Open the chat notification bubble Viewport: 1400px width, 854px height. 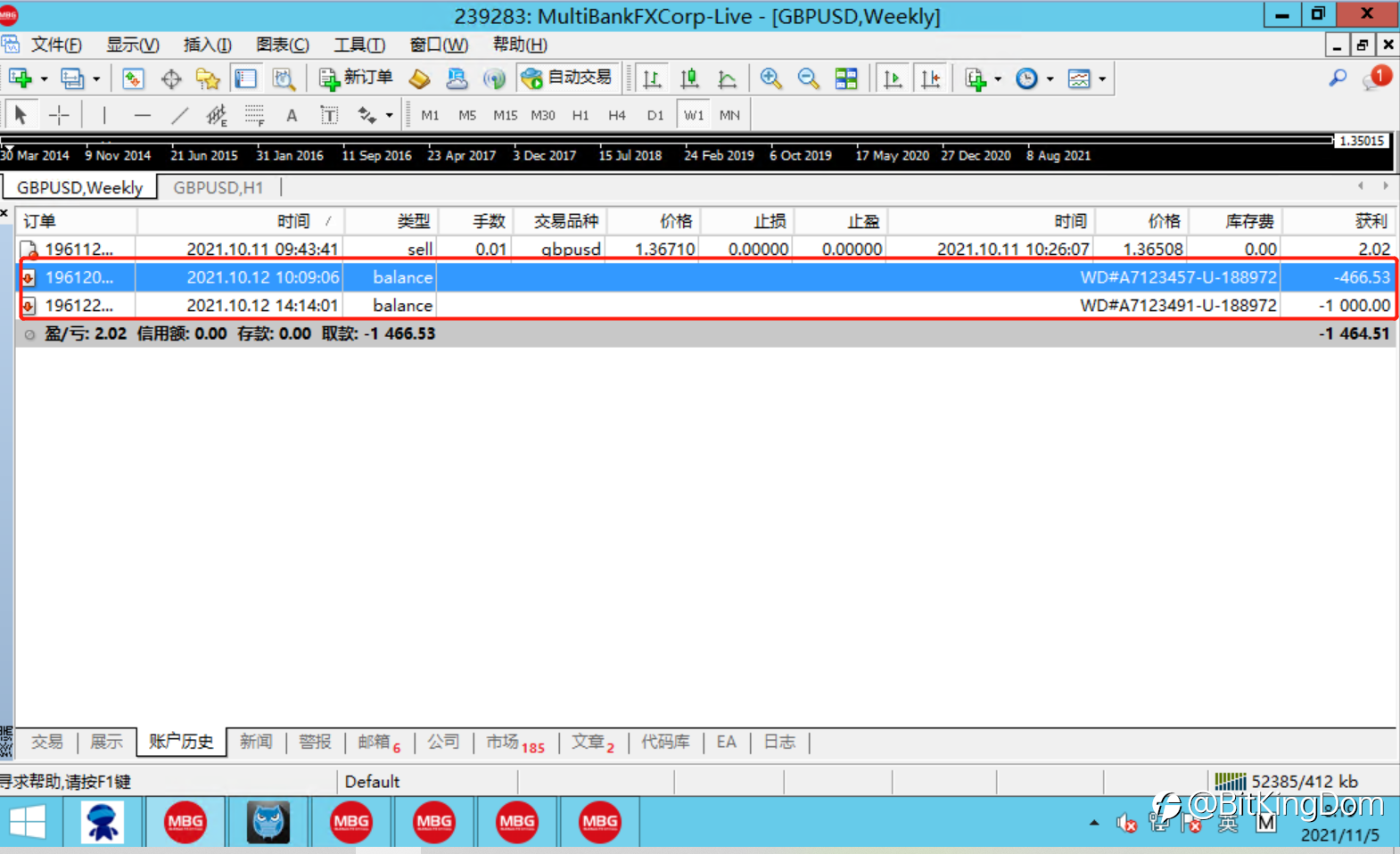click(x=1376, y=78)
